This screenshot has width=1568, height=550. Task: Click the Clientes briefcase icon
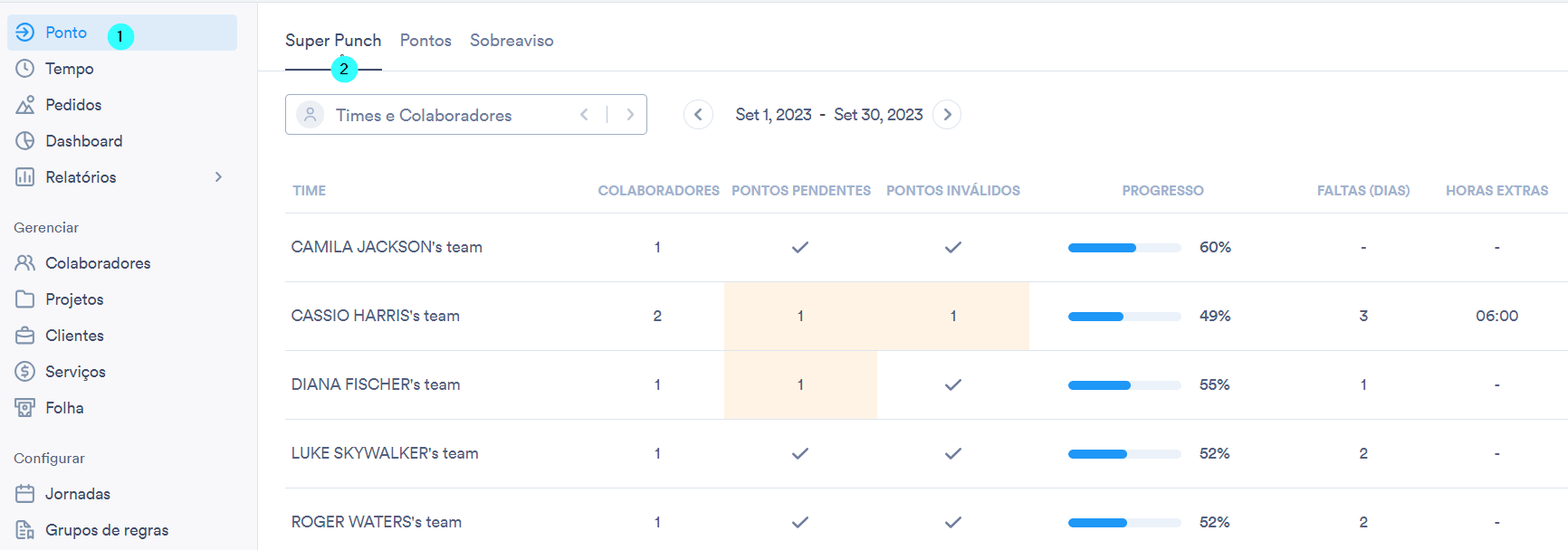[x=25, y=336]
